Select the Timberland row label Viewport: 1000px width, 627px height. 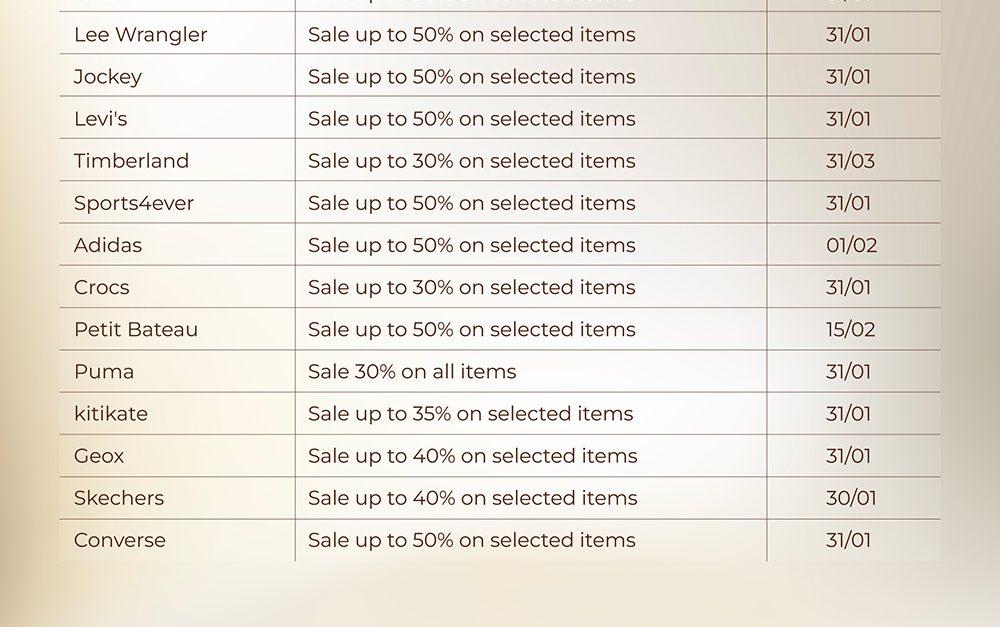[131, 160]
